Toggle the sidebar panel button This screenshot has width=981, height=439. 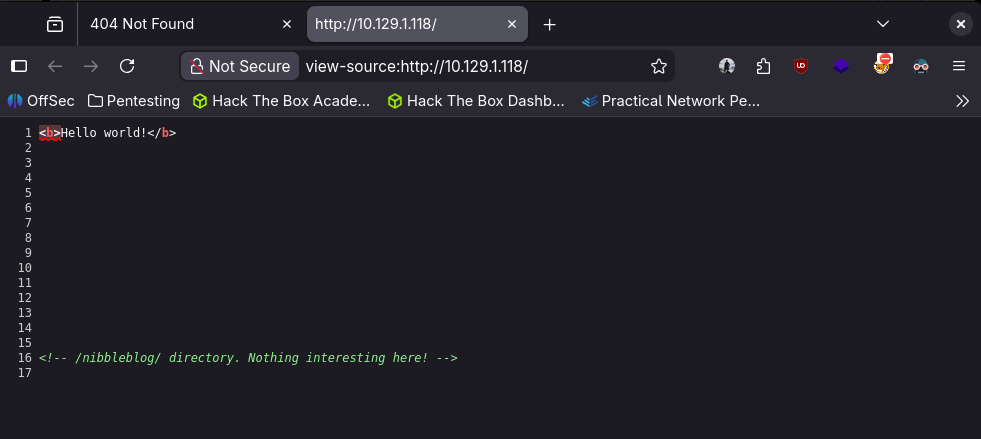[19, 66]
